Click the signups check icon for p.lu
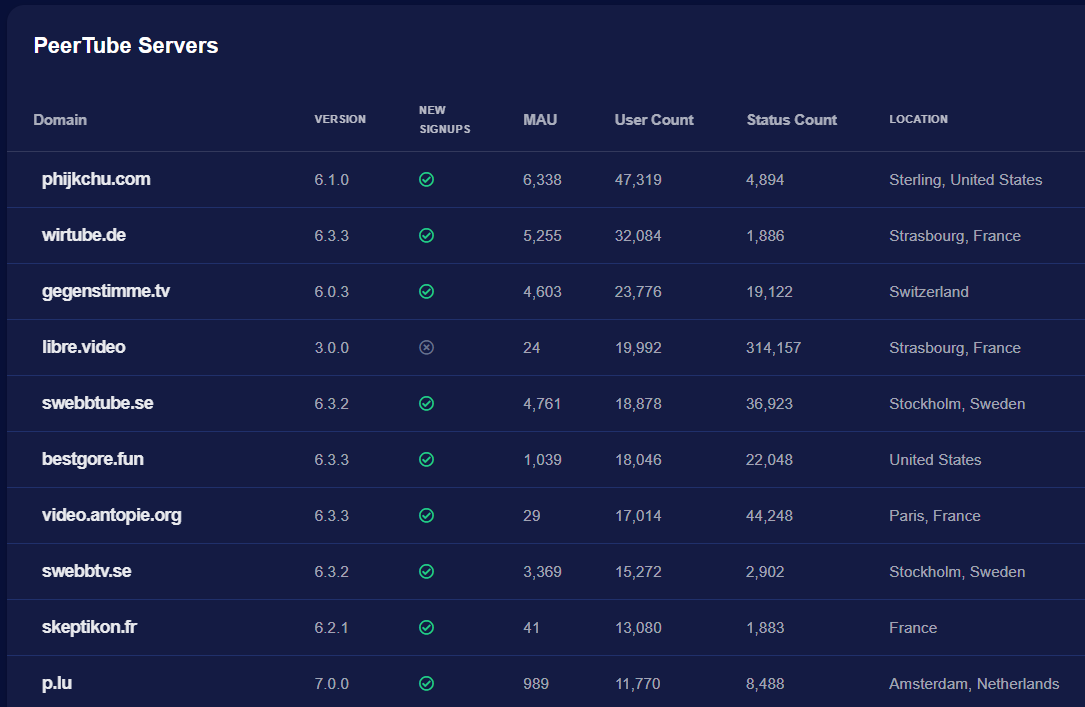This screenshot has width=1085, height=707. [426, 683]
